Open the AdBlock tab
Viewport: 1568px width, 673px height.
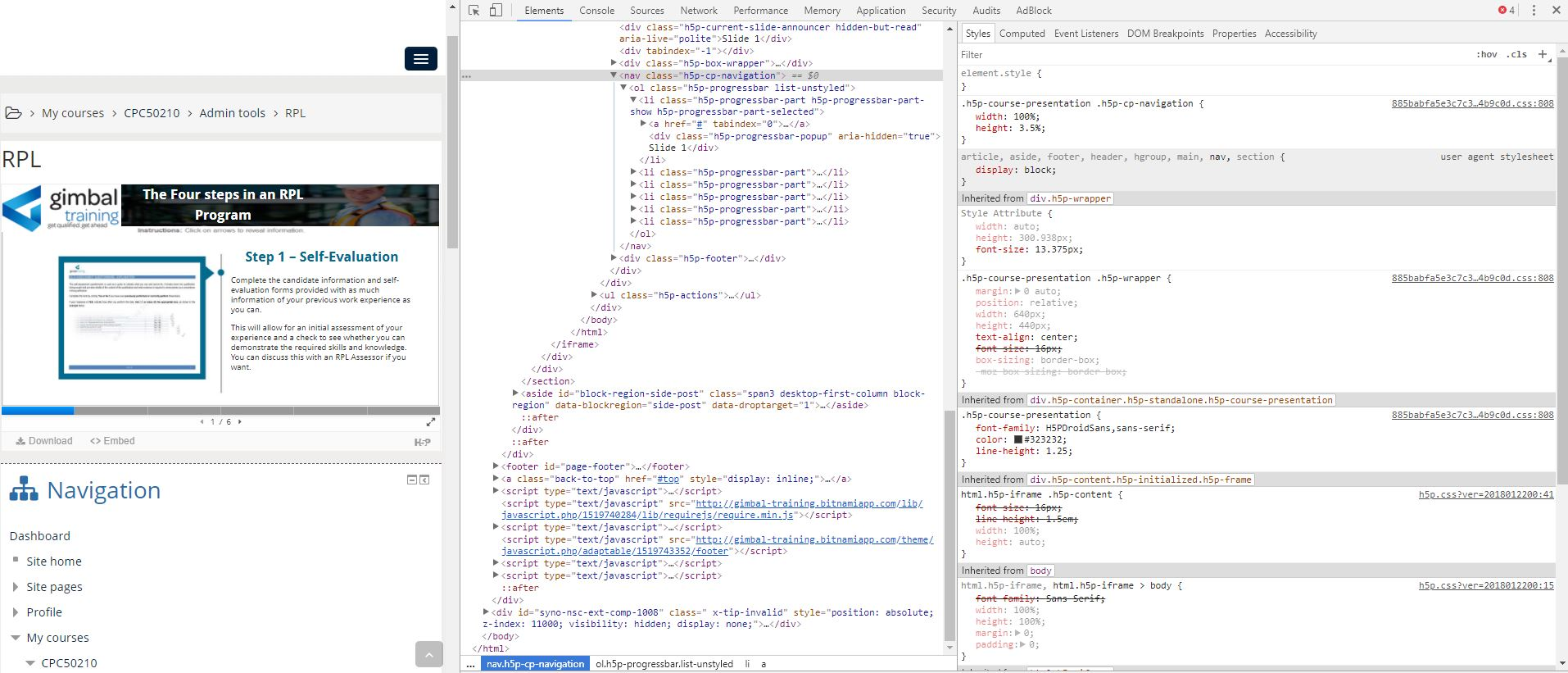click(x=1034, y=11)
